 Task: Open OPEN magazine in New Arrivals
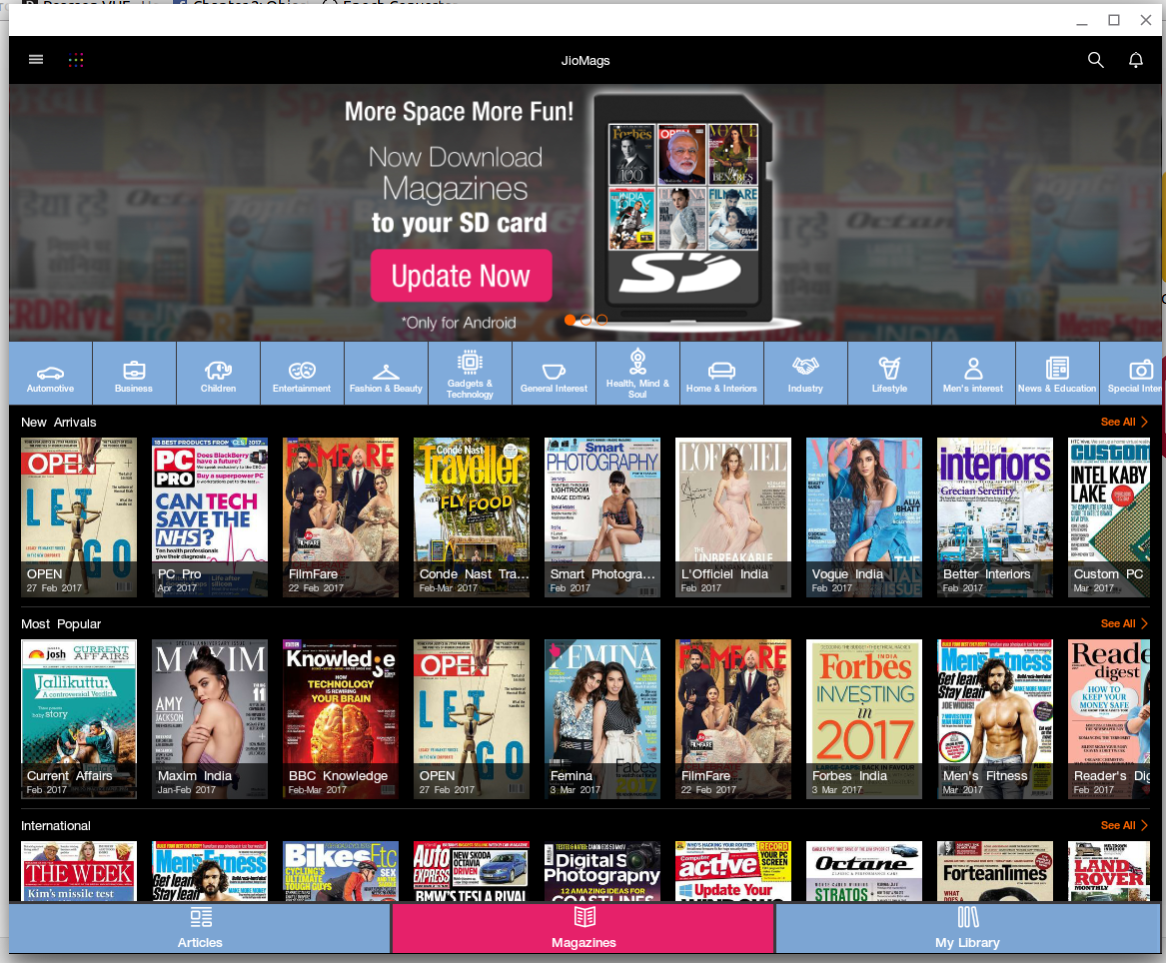click(x=79, y=517)
